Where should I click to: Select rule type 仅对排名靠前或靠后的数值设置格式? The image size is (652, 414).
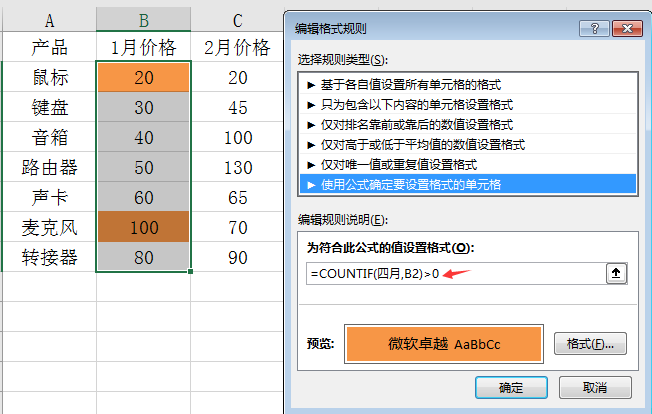468,125
